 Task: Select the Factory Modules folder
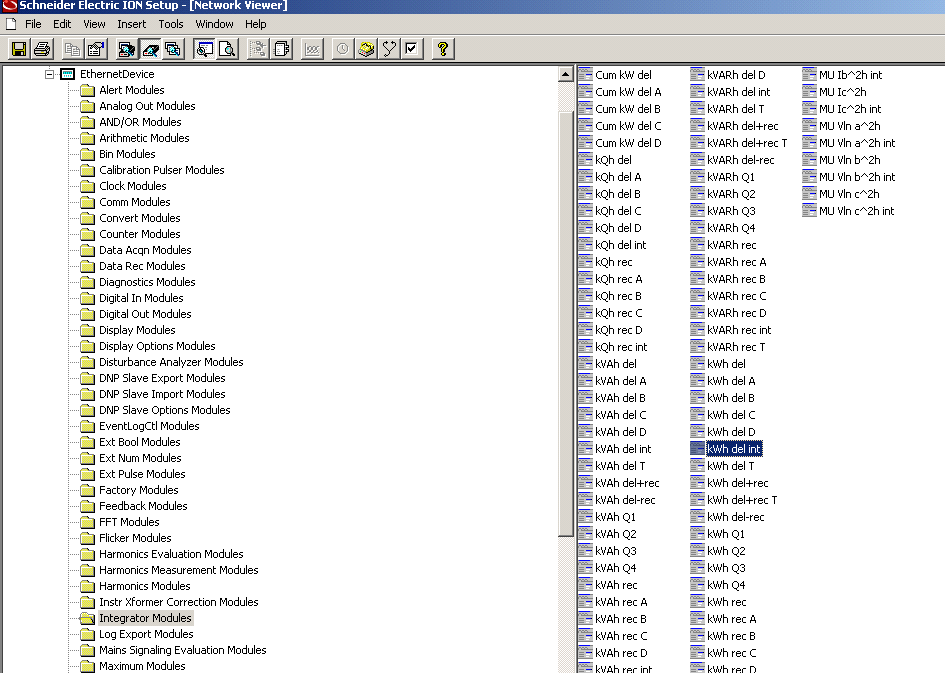(139, 490)
